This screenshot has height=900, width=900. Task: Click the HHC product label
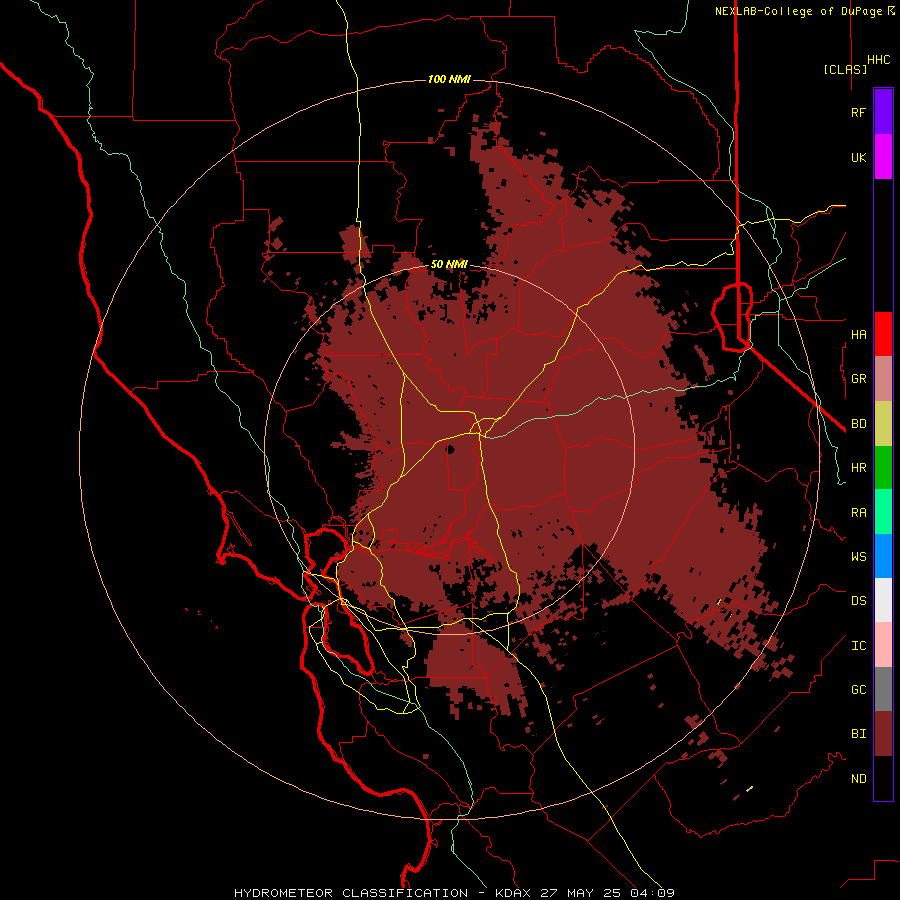[878, 60]
